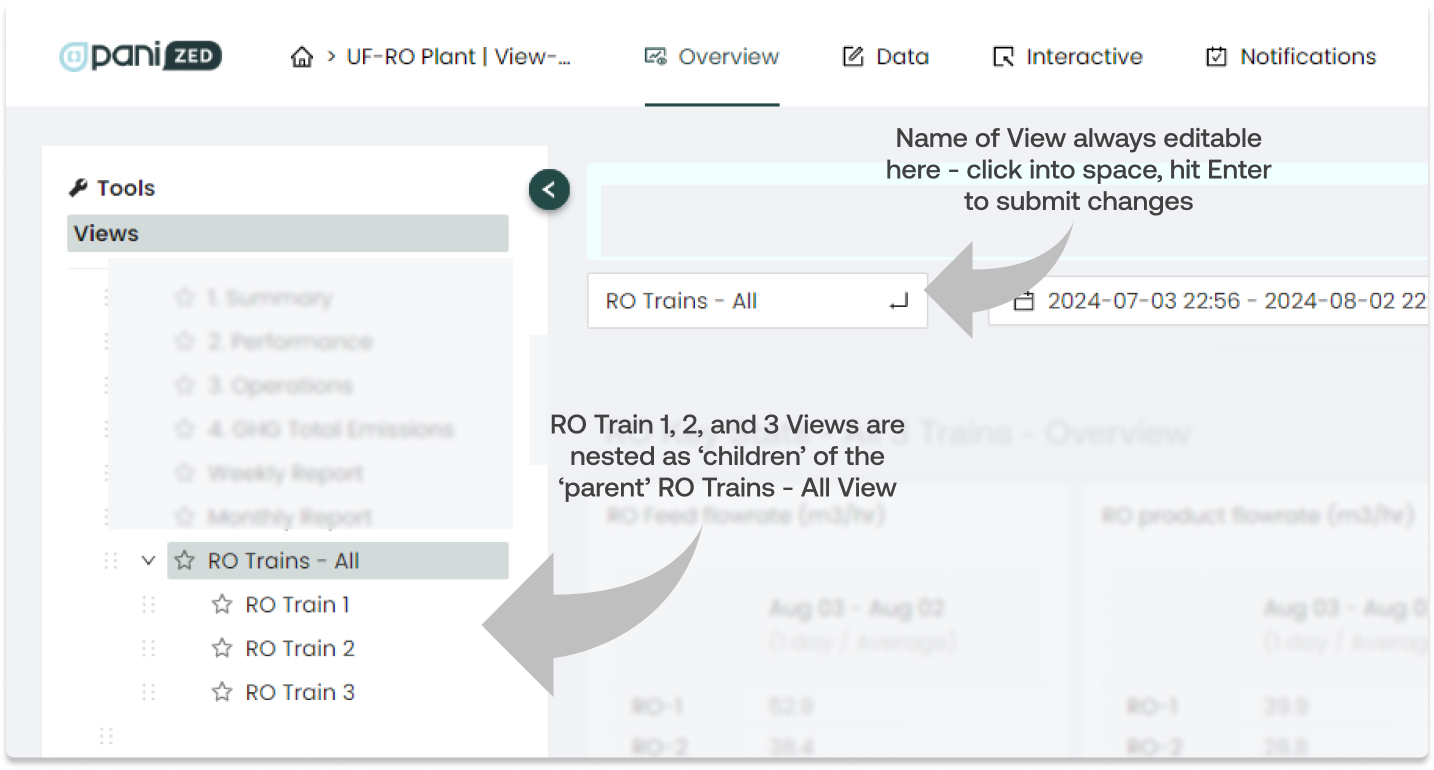
Task: Open the date range picker
Action: (x=1230, y=301)
